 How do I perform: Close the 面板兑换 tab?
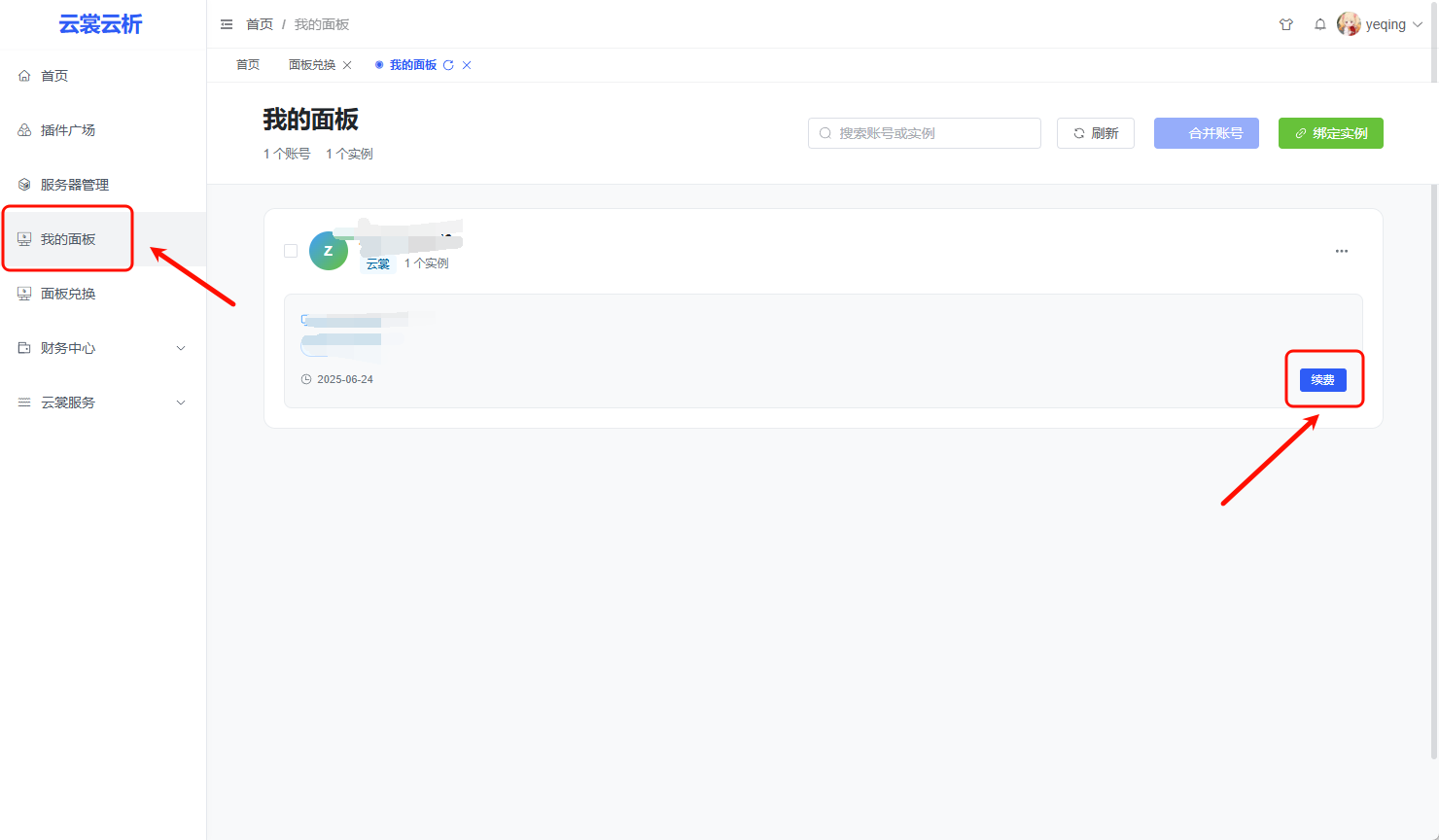click(347, 65)
